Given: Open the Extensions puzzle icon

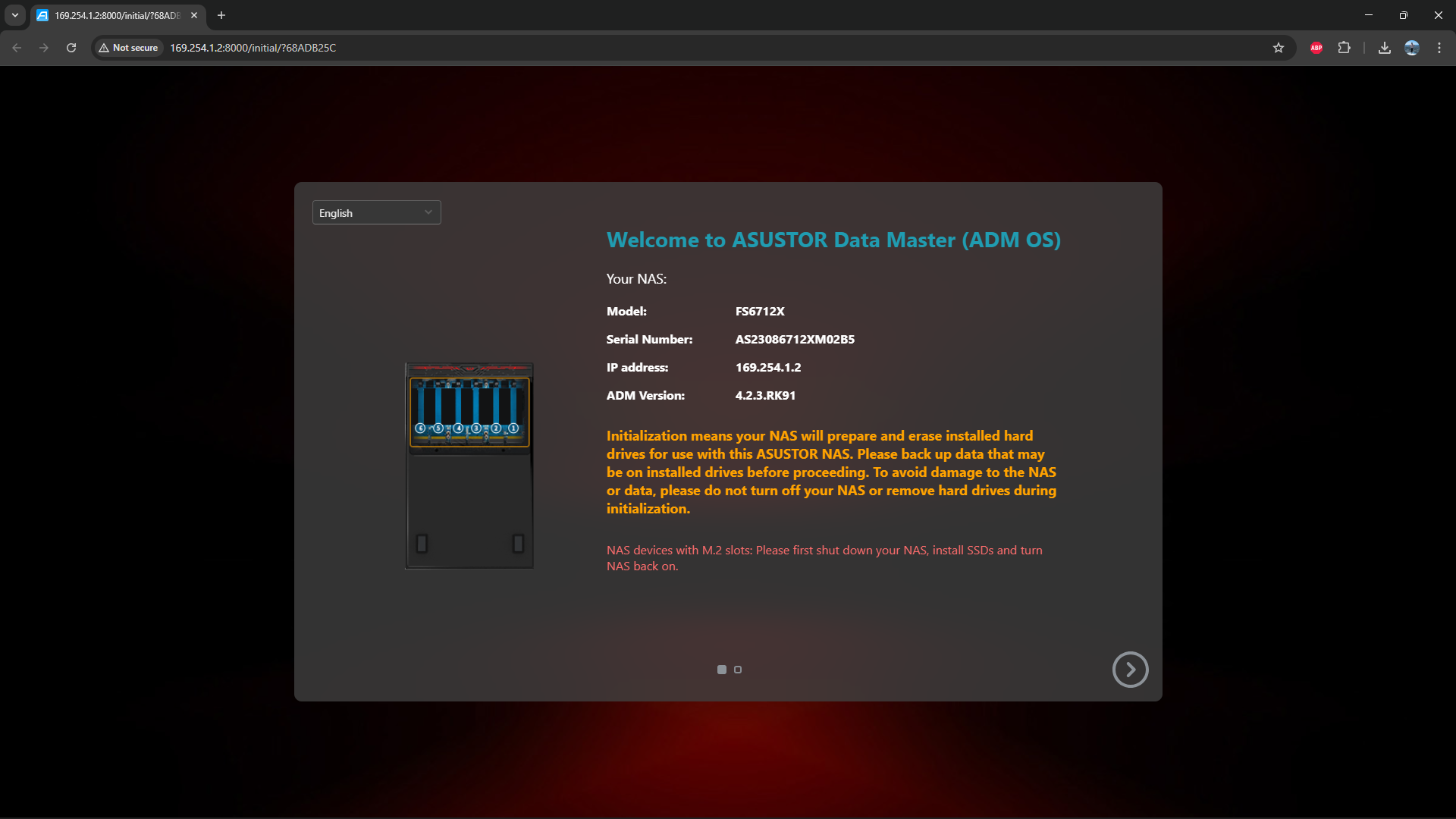Looking at the screenshot, I should click(1344, 48).
